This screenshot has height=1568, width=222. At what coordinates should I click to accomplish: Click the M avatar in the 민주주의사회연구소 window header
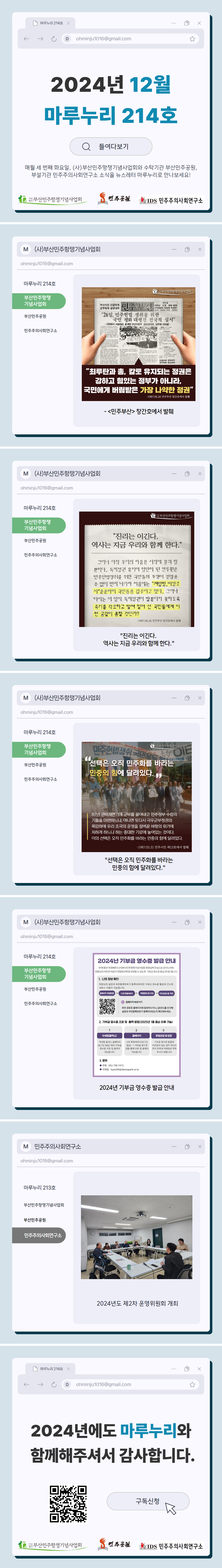click(25, 1146)
